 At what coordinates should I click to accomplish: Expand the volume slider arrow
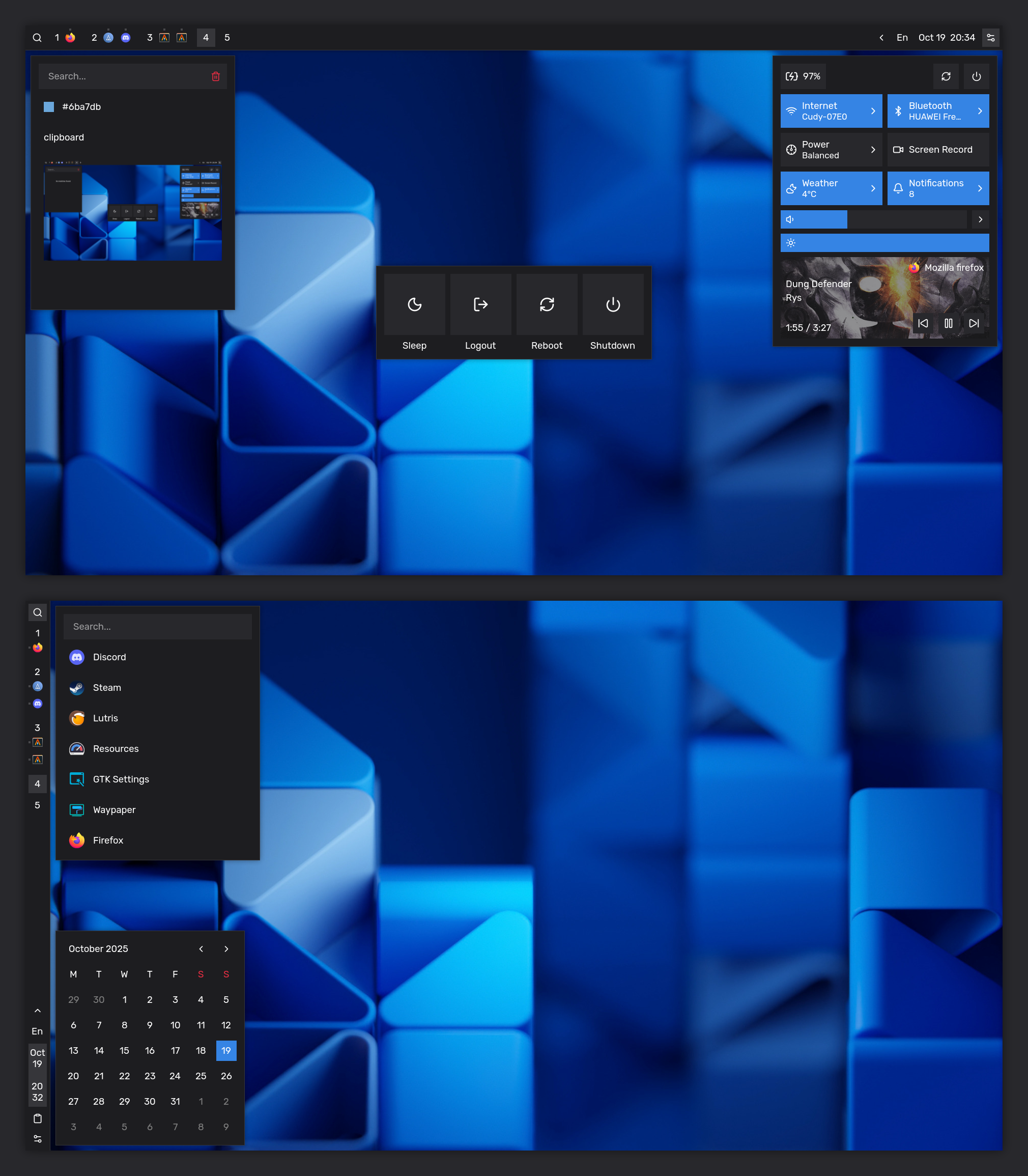point(980,219)
